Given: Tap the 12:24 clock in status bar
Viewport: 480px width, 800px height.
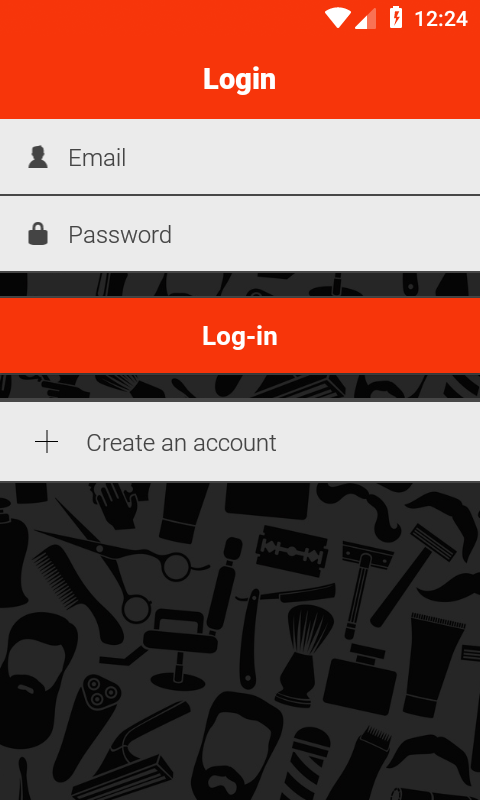Looking at the screenshot, I should [x=441, y=19].
